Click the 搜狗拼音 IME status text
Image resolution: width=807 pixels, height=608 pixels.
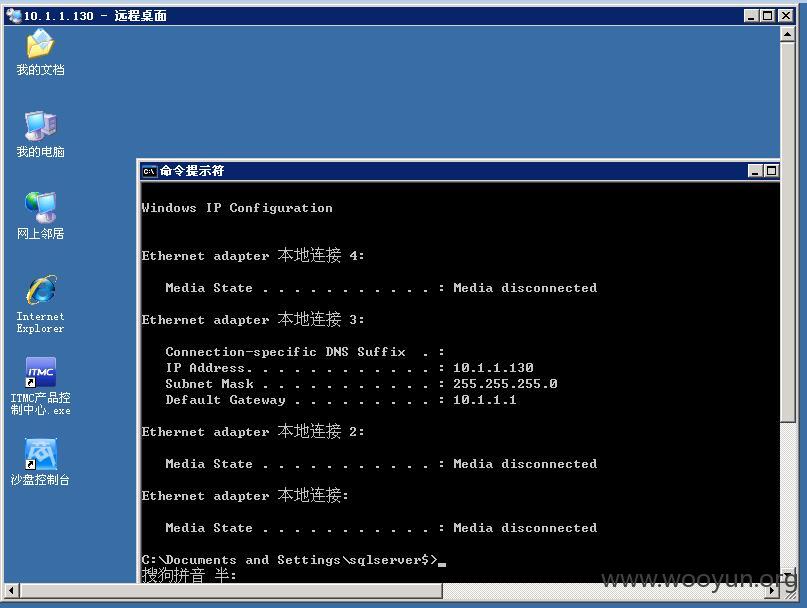(x=189, y=575)
